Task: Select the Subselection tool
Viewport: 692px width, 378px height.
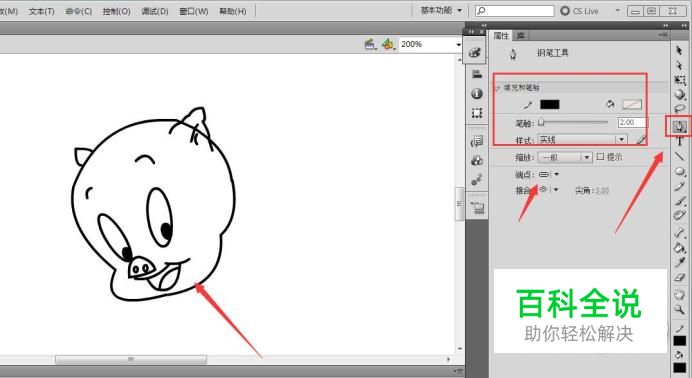Action: (x=679, y=65)
